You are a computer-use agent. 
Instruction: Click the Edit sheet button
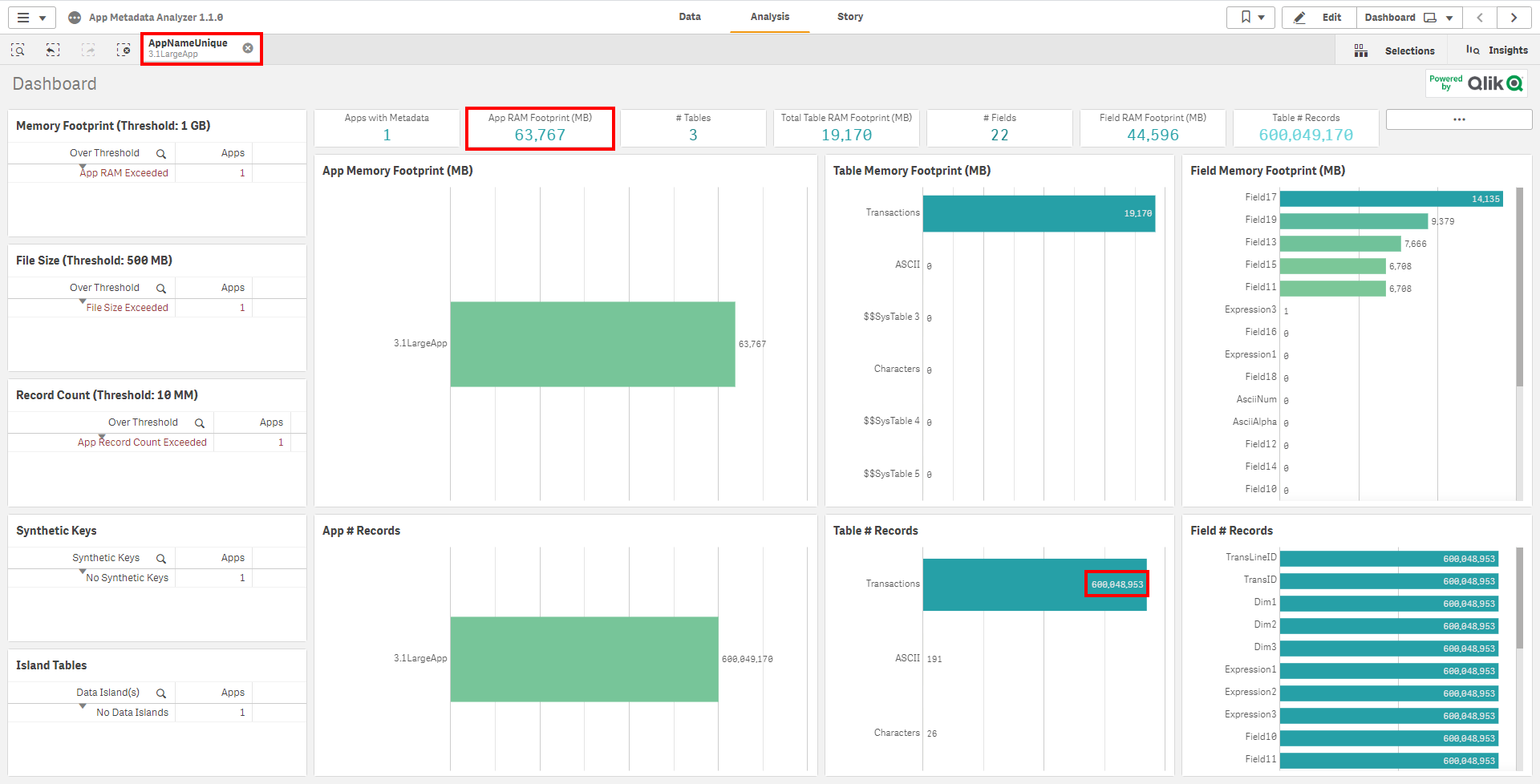point(1319,18)
